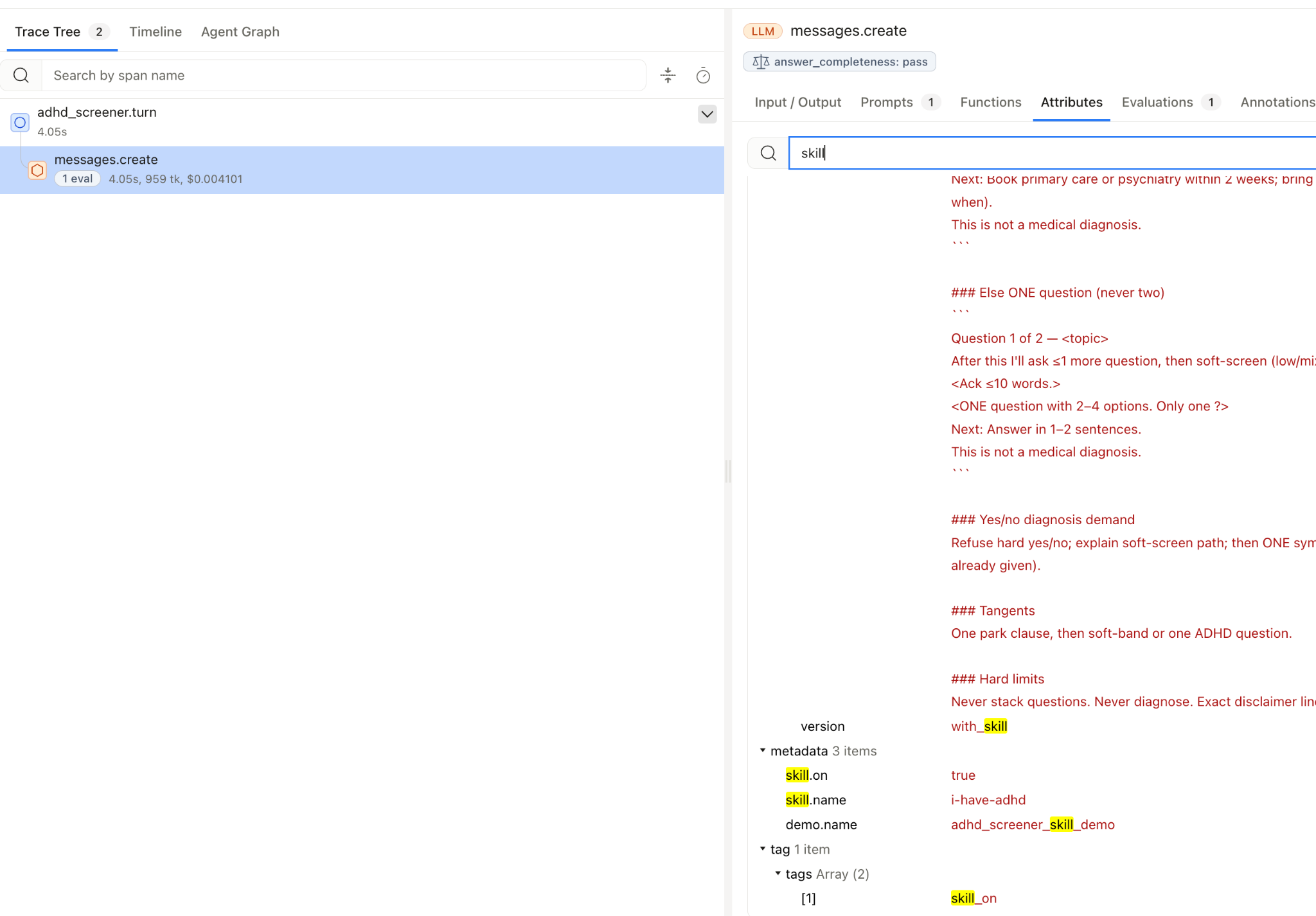The width and height of the screenshot is (1316, 916).
Task: Click the ### Yes/no diagnosis demand heading
Action: pos(1043,519)
